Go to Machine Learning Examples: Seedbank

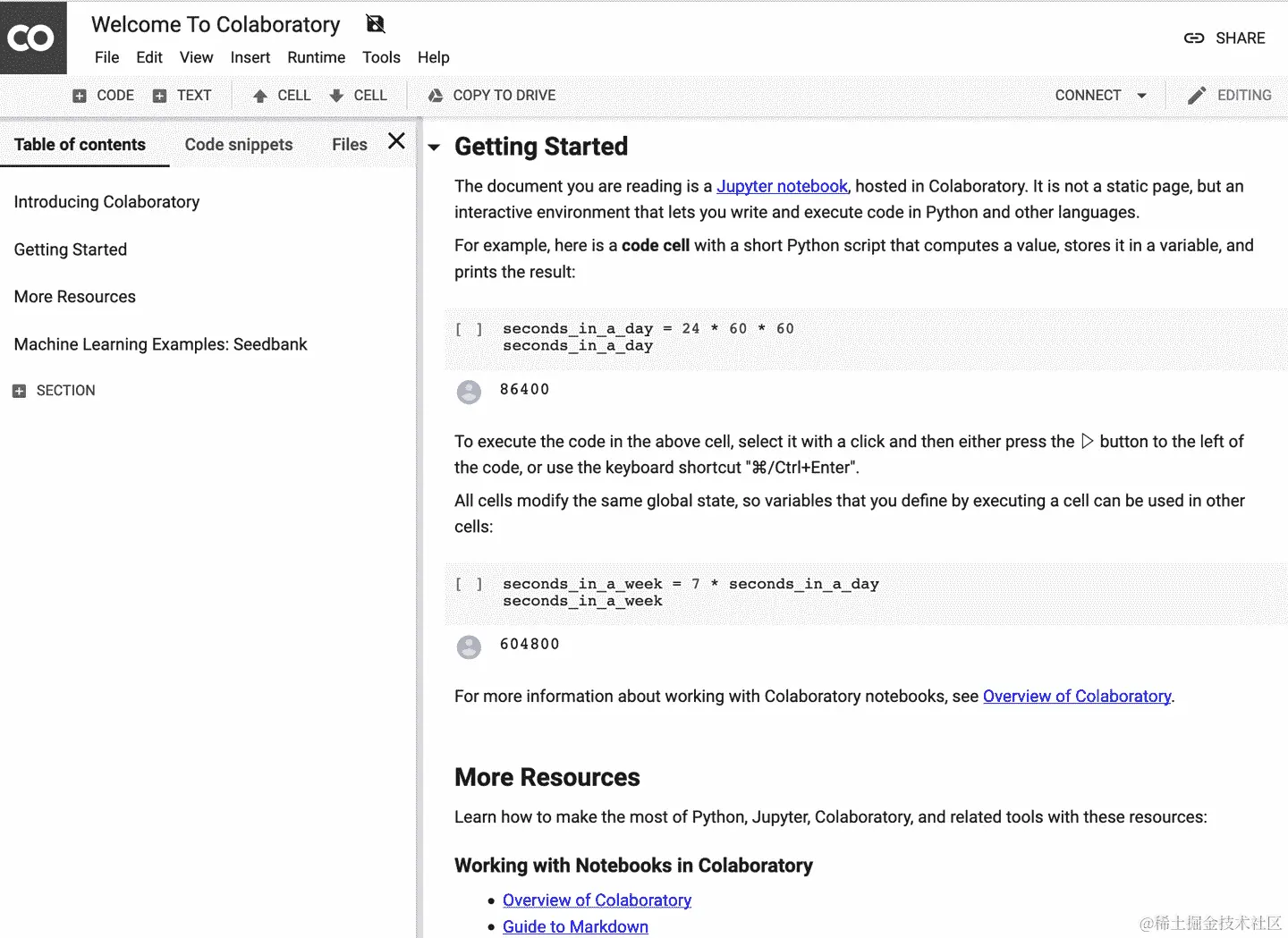tap(160, 344)
